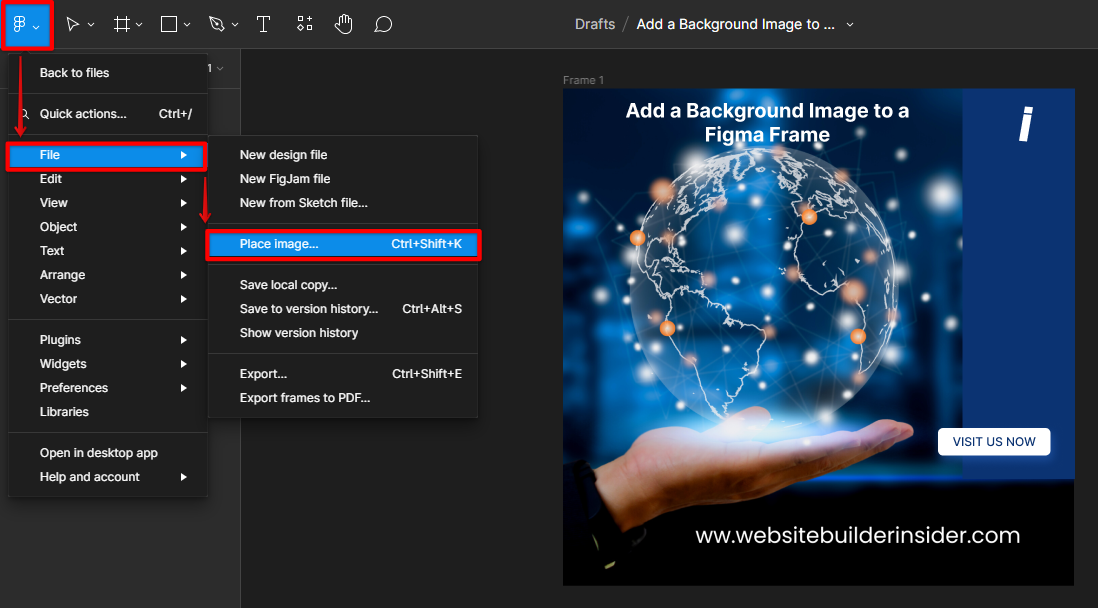Select the Comment tool bubble
1098x608 pixels.
pos(383,25)
